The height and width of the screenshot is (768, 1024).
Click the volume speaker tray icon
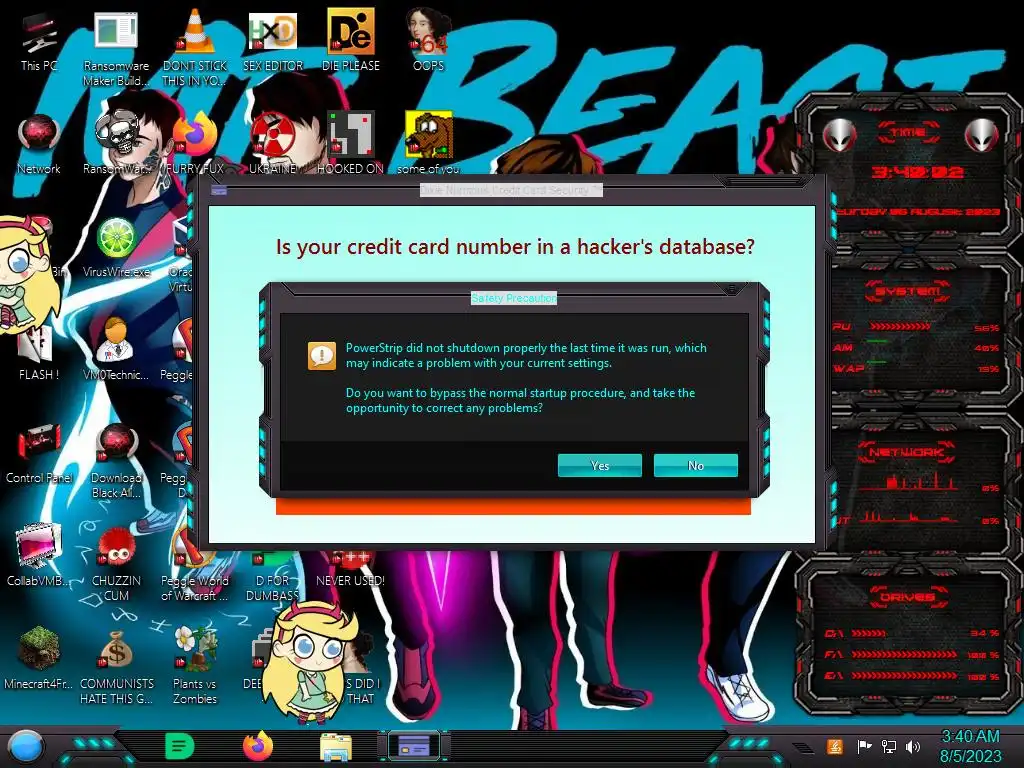[913, 746]
